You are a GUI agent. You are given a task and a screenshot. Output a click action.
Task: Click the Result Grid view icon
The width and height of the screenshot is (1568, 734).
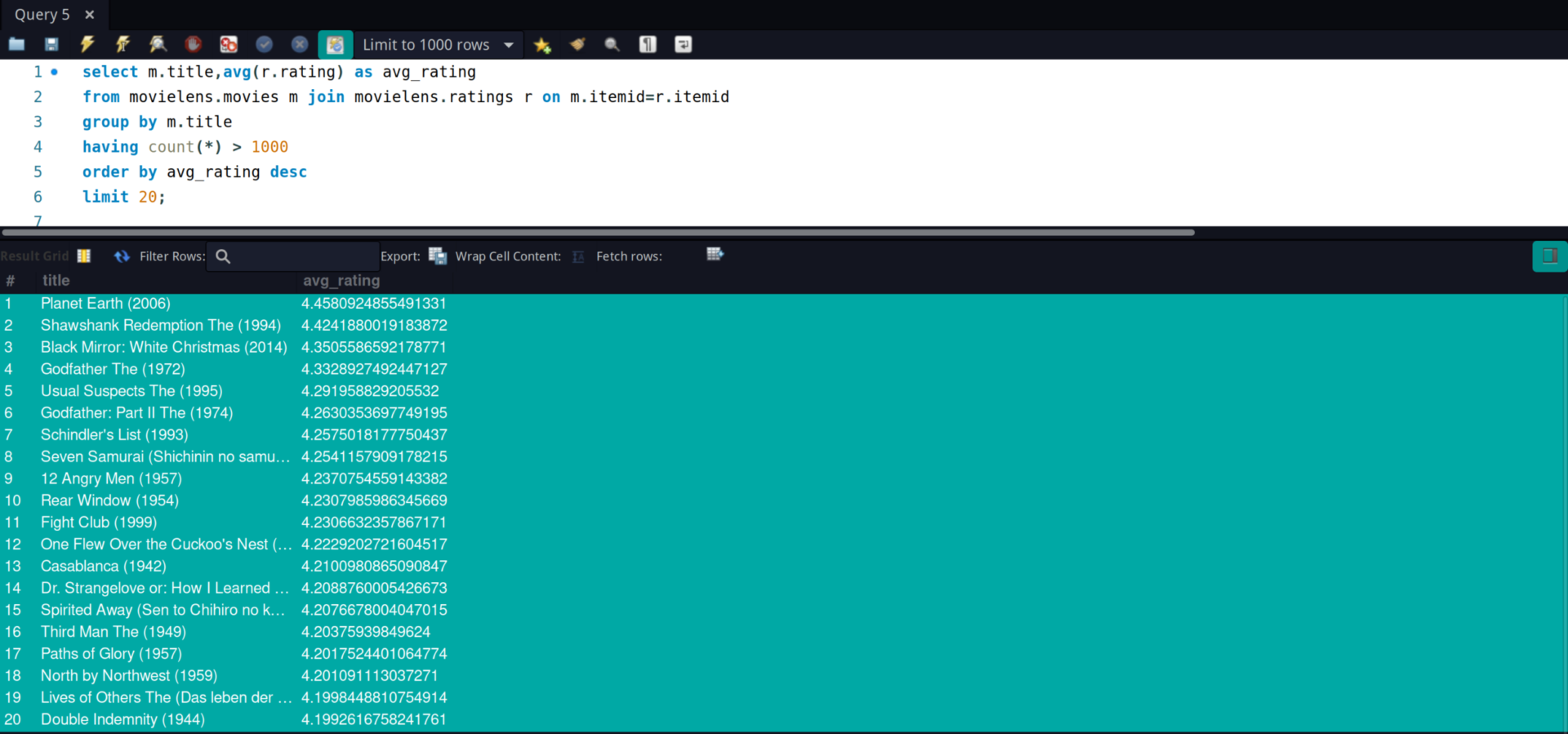84,256
